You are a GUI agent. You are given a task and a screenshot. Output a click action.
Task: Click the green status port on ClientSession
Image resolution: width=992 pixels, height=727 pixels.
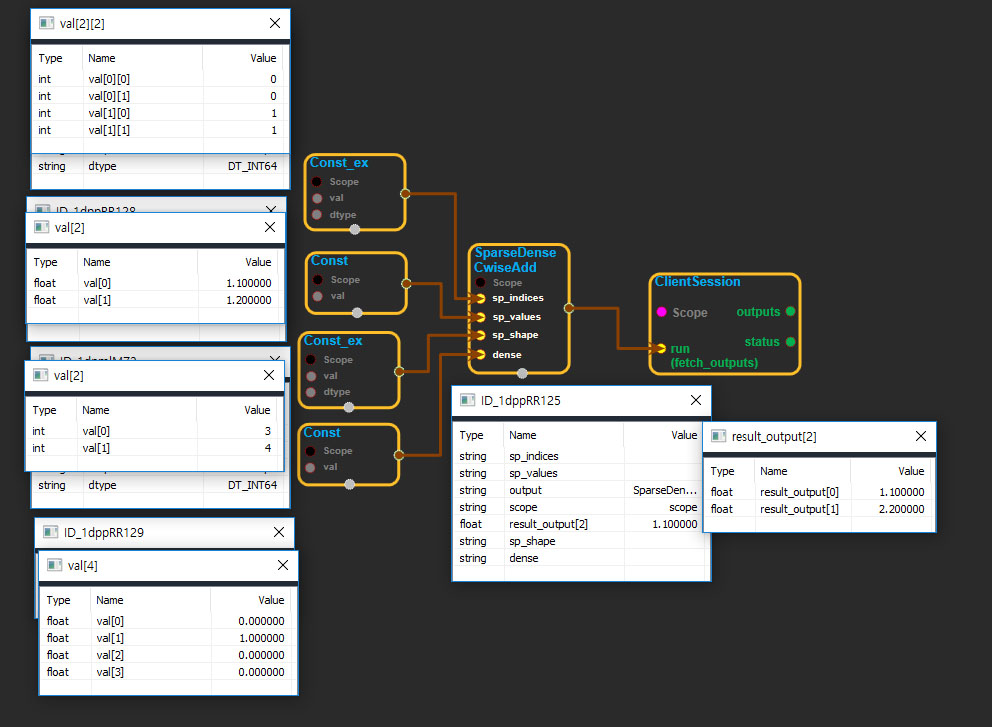click(x=791, y=342)
